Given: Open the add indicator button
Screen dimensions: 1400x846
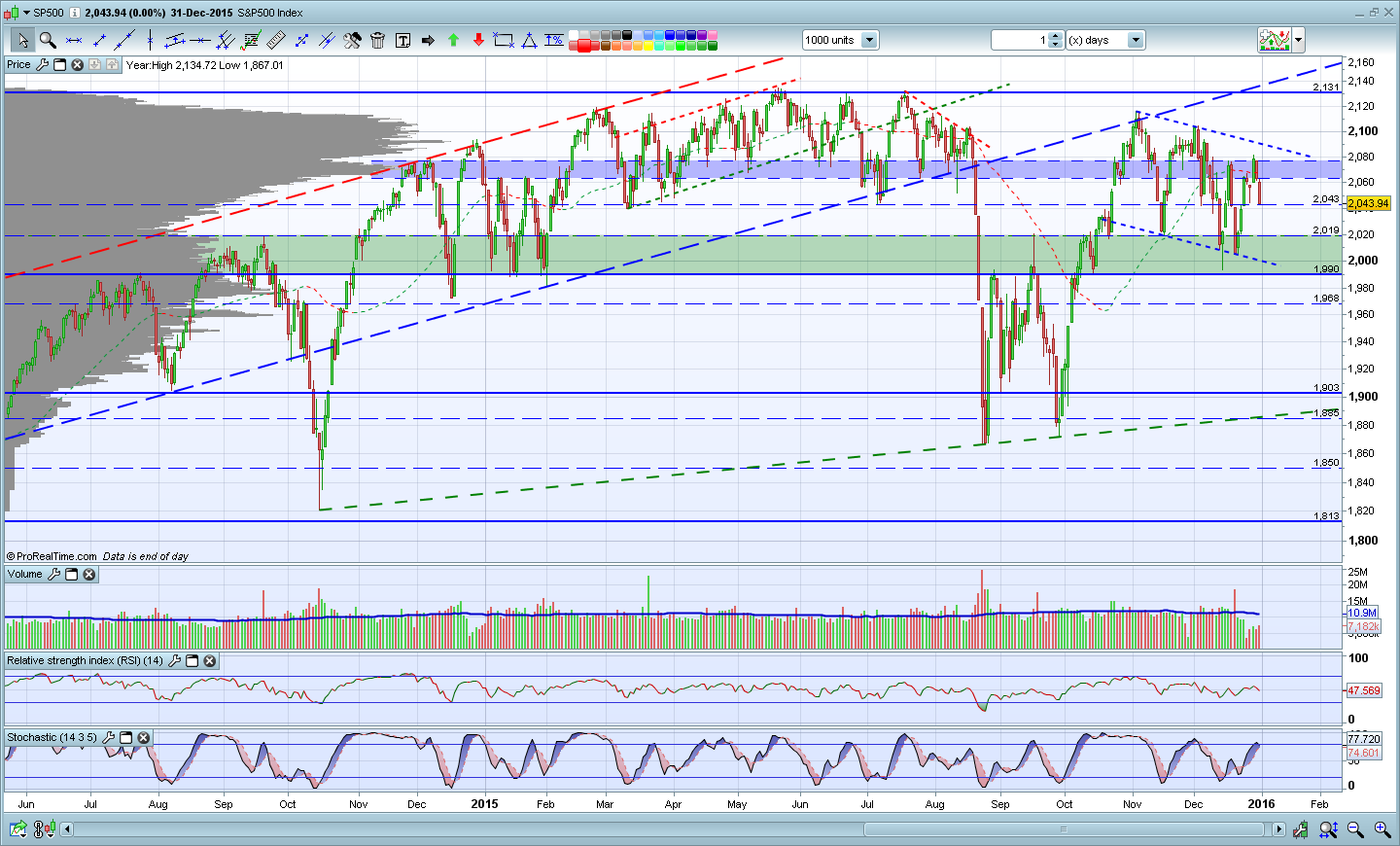Looking at the screenshot, I should [1275, 40].
